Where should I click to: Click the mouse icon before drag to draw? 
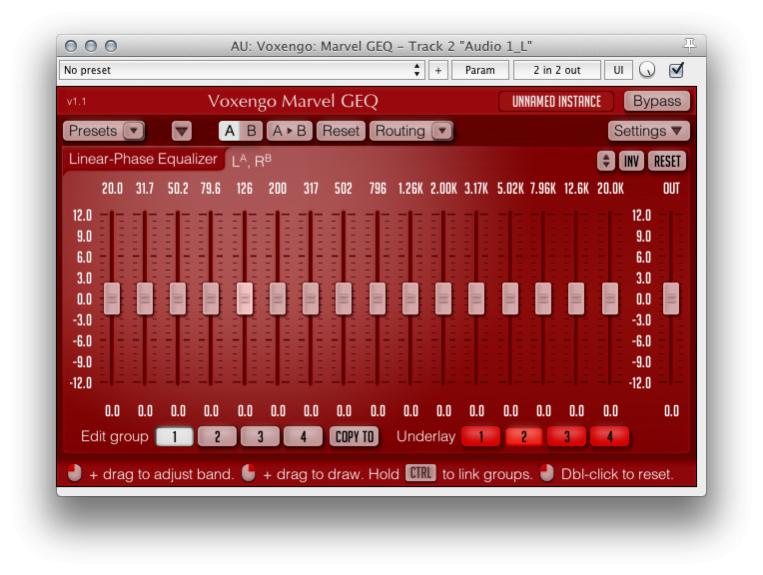click(249, 473)
